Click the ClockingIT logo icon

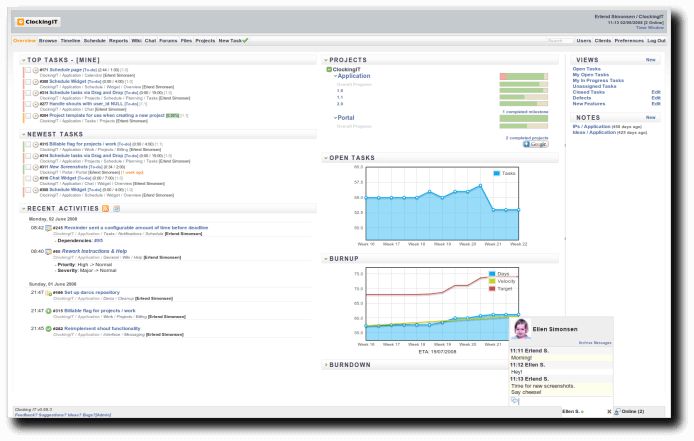click(x=20, y=22)
